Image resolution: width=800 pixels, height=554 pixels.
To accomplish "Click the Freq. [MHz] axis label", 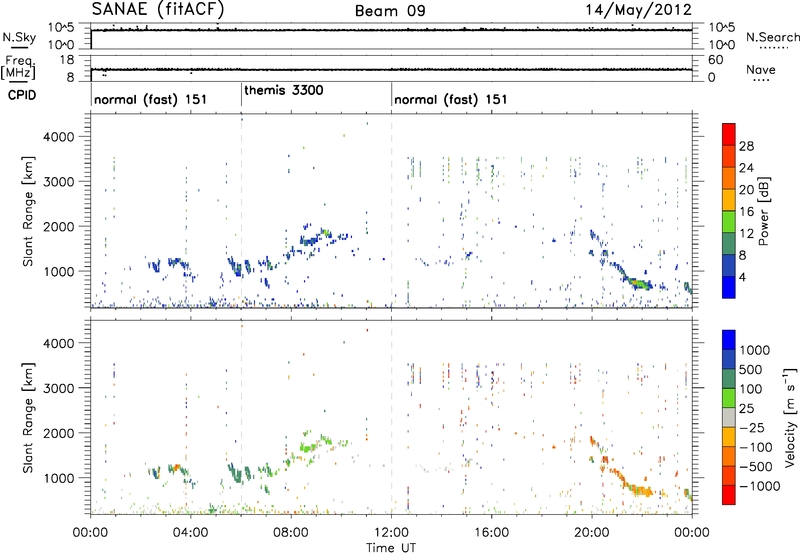I will point(20,68).
